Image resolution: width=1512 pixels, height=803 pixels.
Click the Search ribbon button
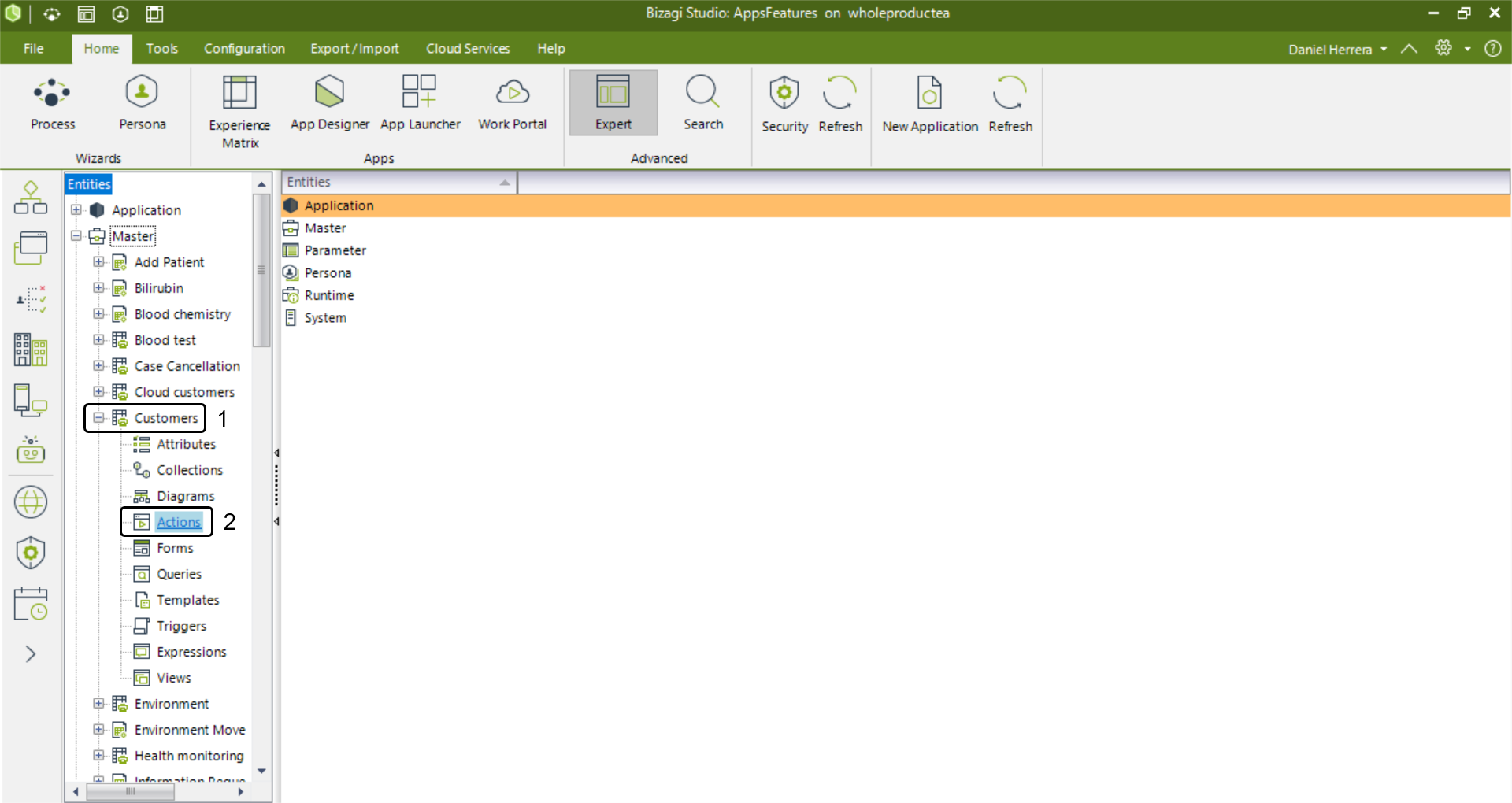[702, 104]
